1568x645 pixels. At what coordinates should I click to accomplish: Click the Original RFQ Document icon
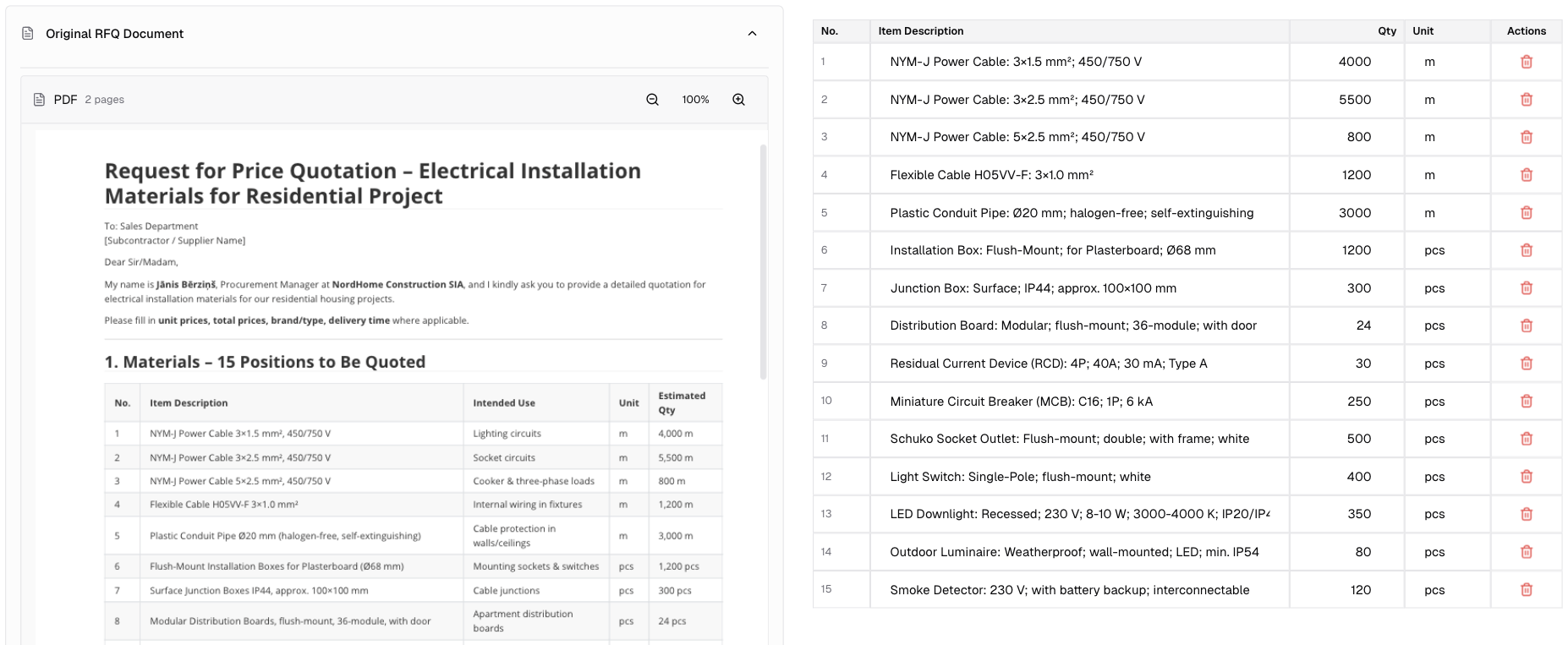tap(28, 34)
